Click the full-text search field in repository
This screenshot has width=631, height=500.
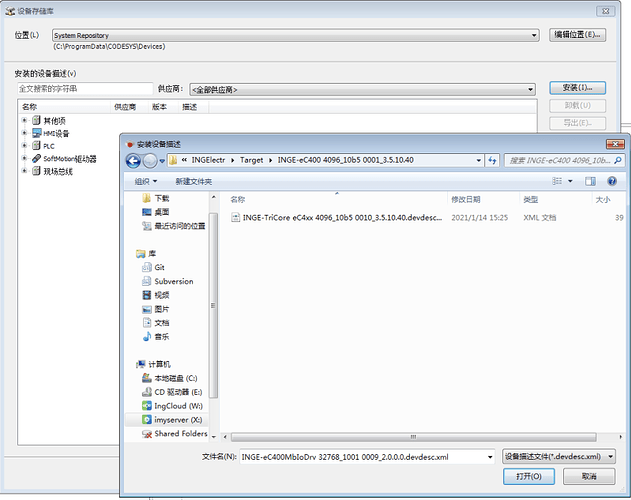click(x=85, y=89)
